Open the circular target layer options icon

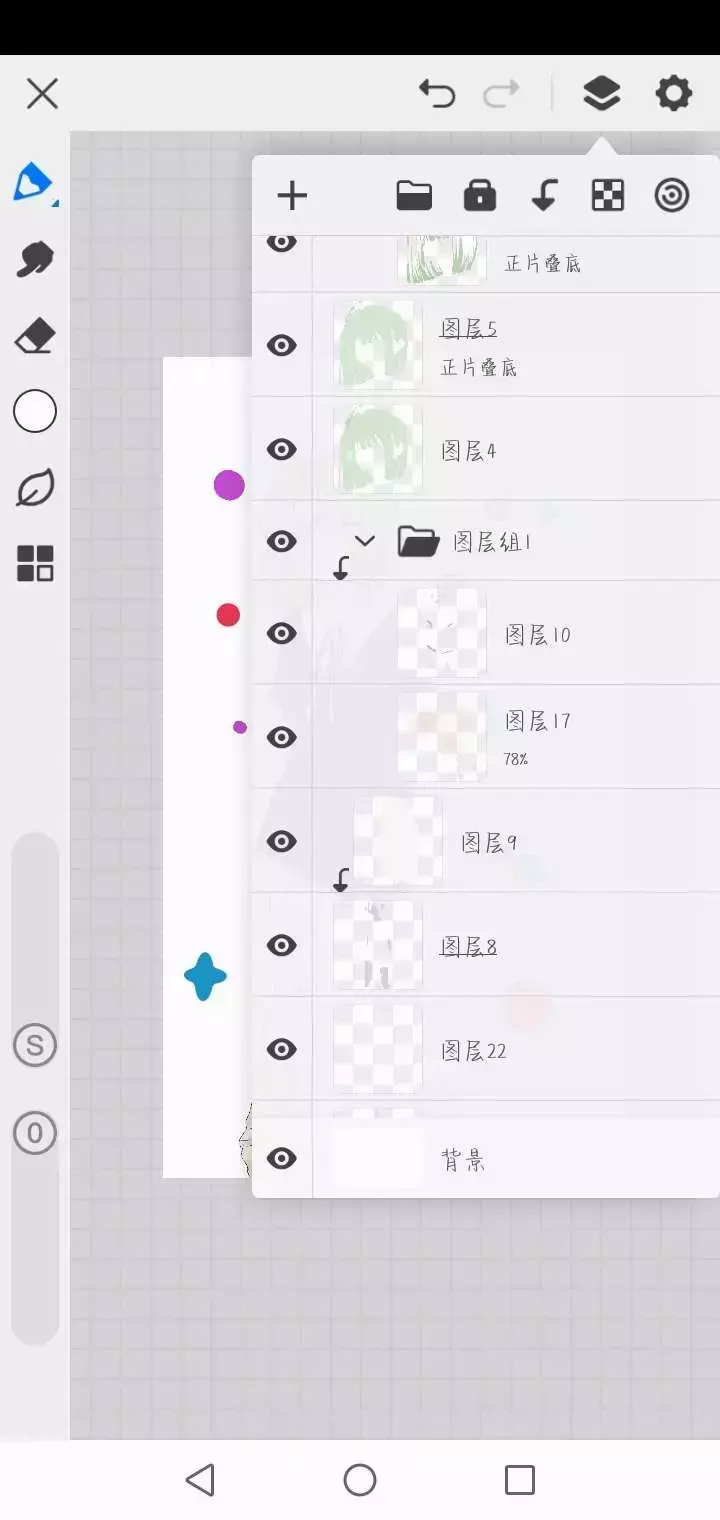[672, 196]
